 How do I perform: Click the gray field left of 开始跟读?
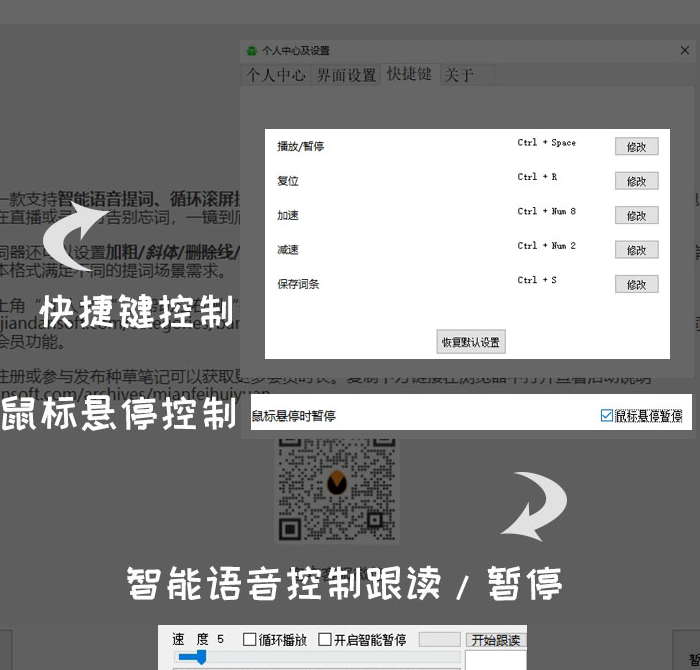click(439, 640)
